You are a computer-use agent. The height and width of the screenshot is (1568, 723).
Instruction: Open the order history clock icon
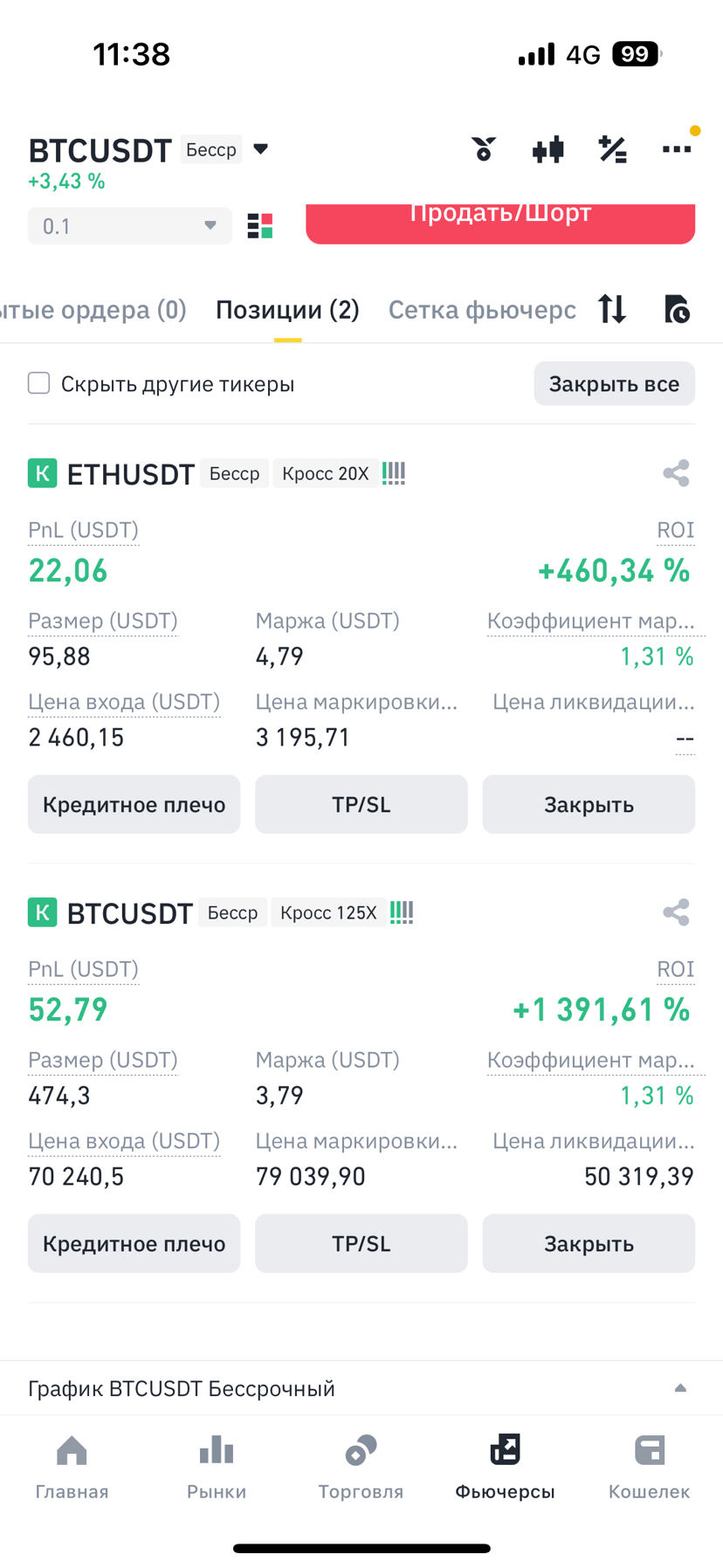click(x=677, y=309)
